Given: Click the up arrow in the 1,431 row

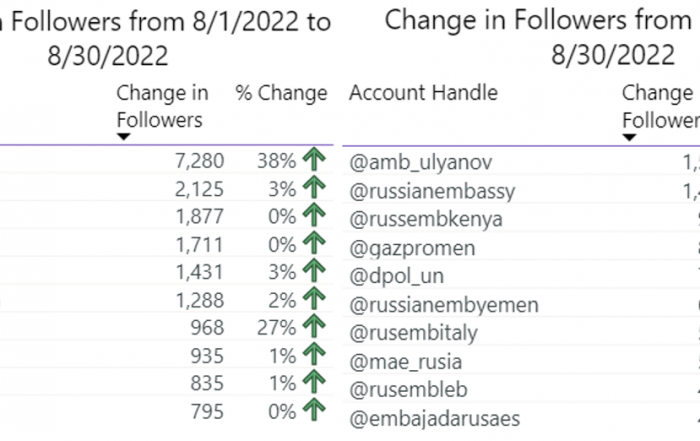Looking at the screenshot, I should click(314, 270).
